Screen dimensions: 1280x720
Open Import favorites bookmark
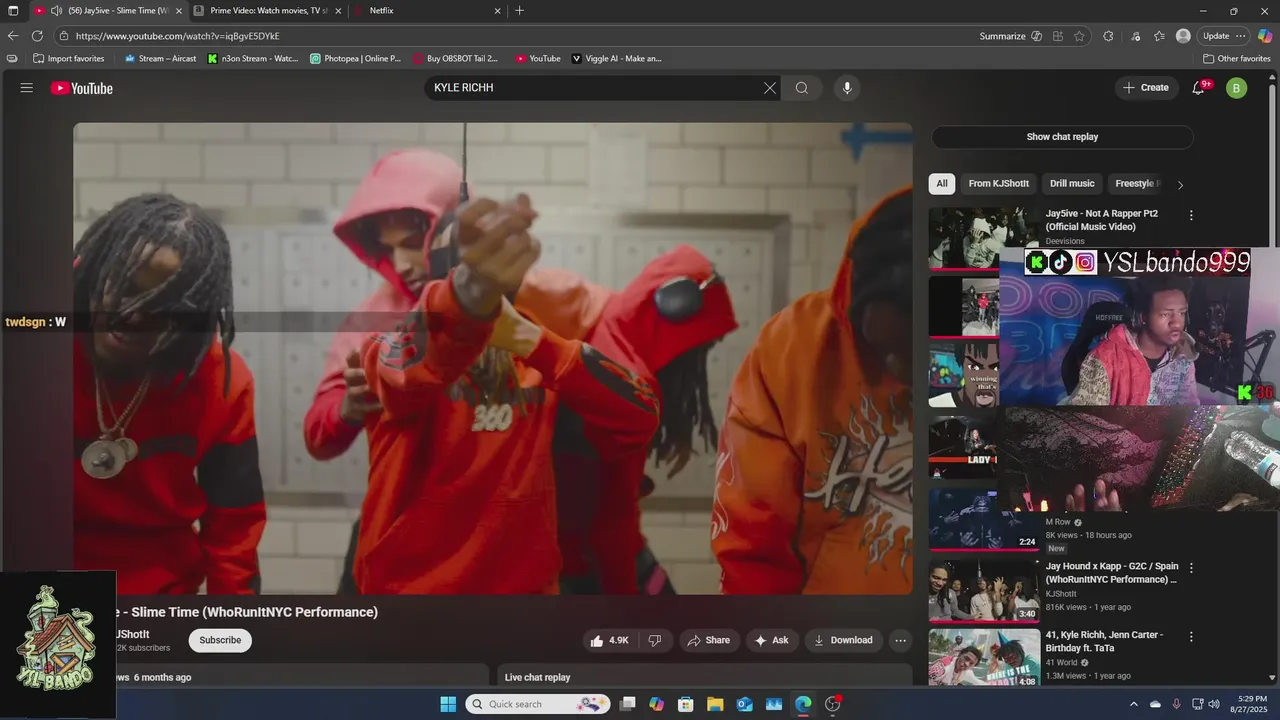tap(68, 59)
